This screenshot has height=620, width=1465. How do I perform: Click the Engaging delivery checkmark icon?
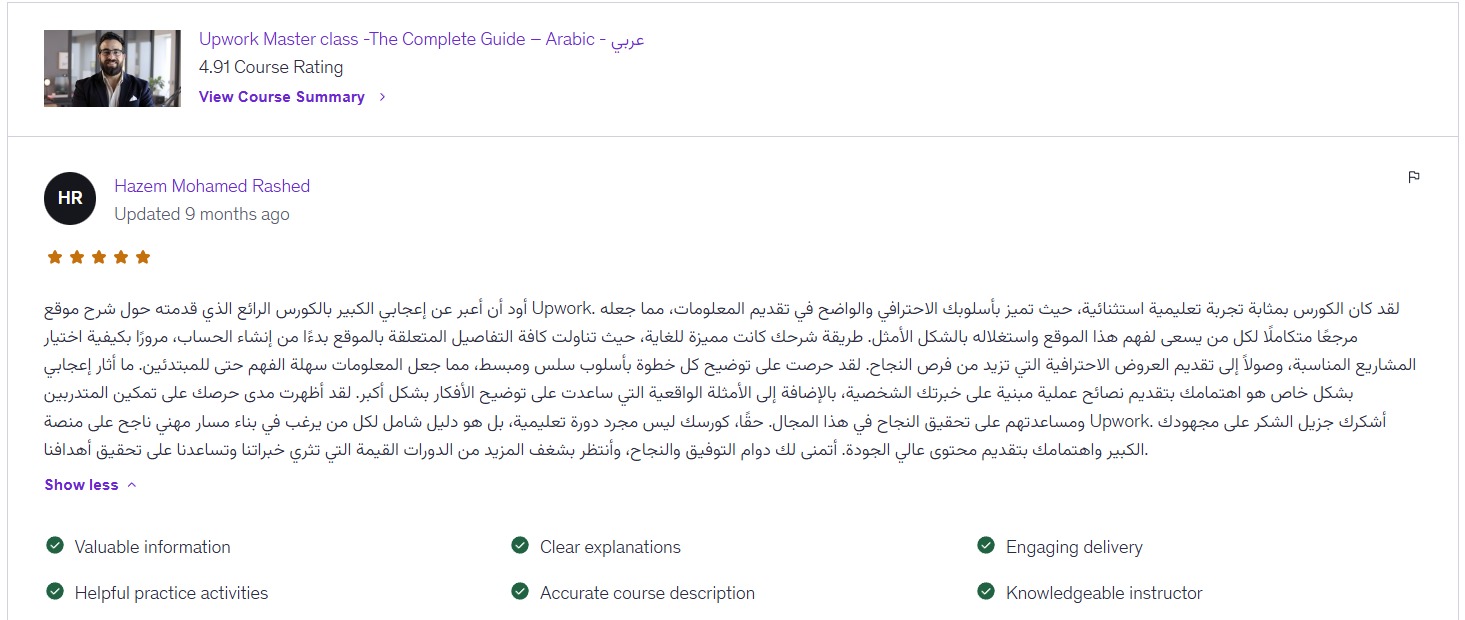point(986,546)
